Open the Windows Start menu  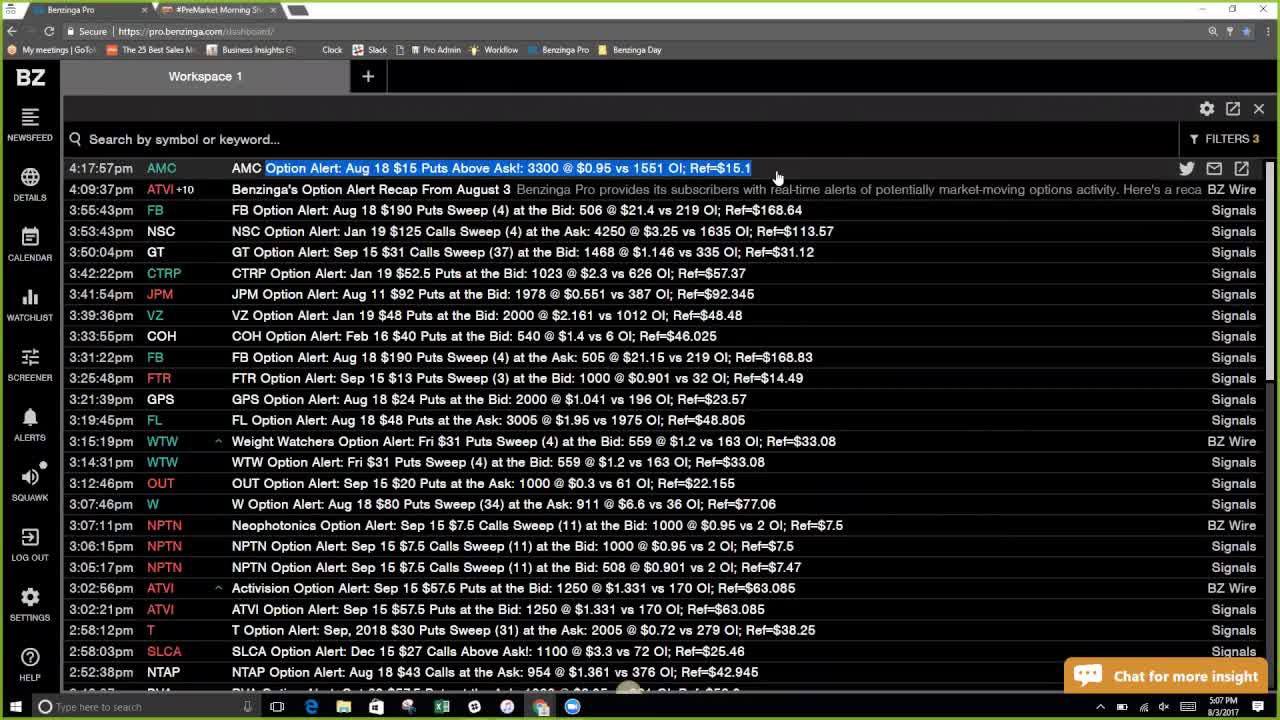14,707
